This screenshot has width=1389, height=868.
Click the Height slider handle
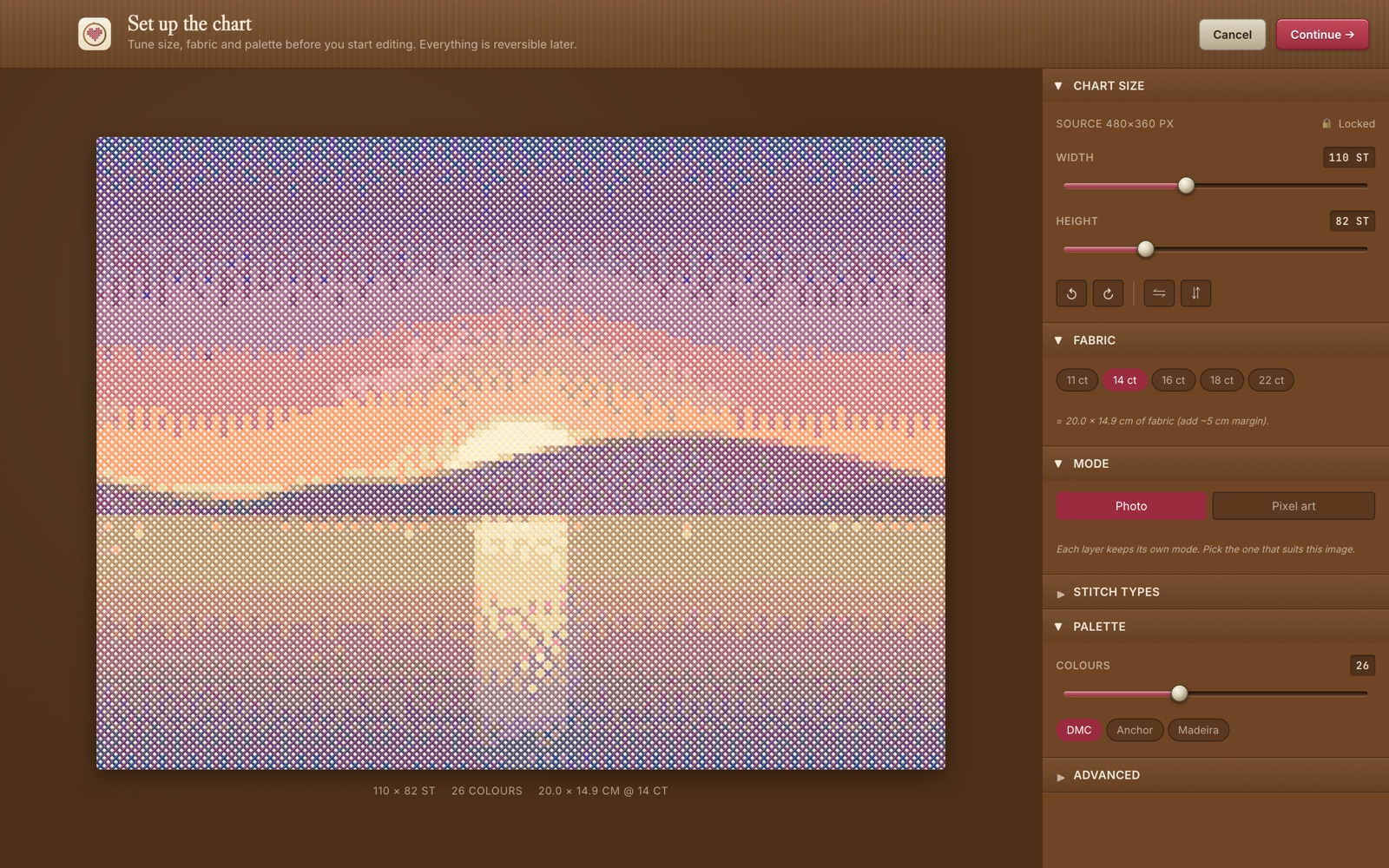1146,249
